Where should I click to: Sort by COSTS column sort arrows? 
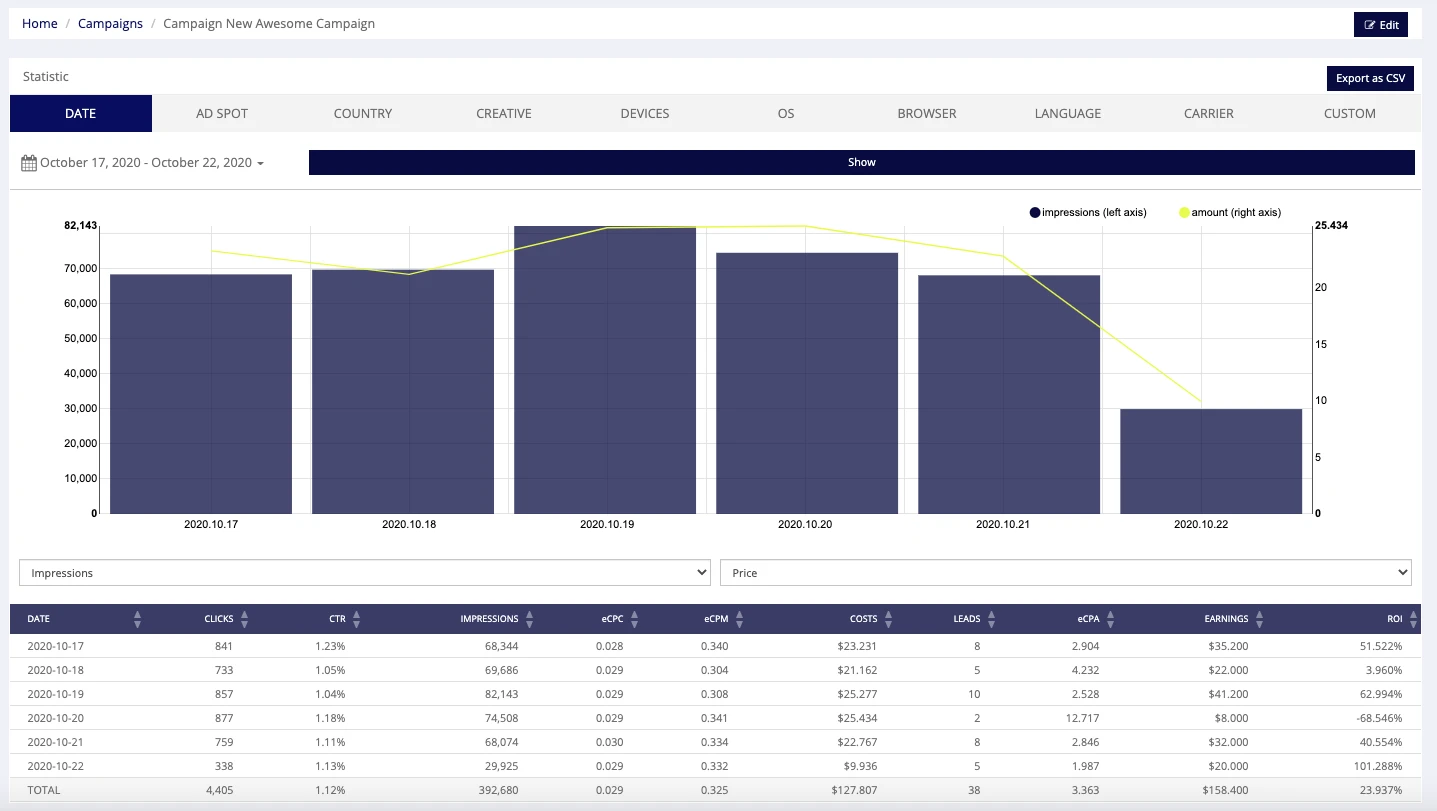click(x=888, y=619)
